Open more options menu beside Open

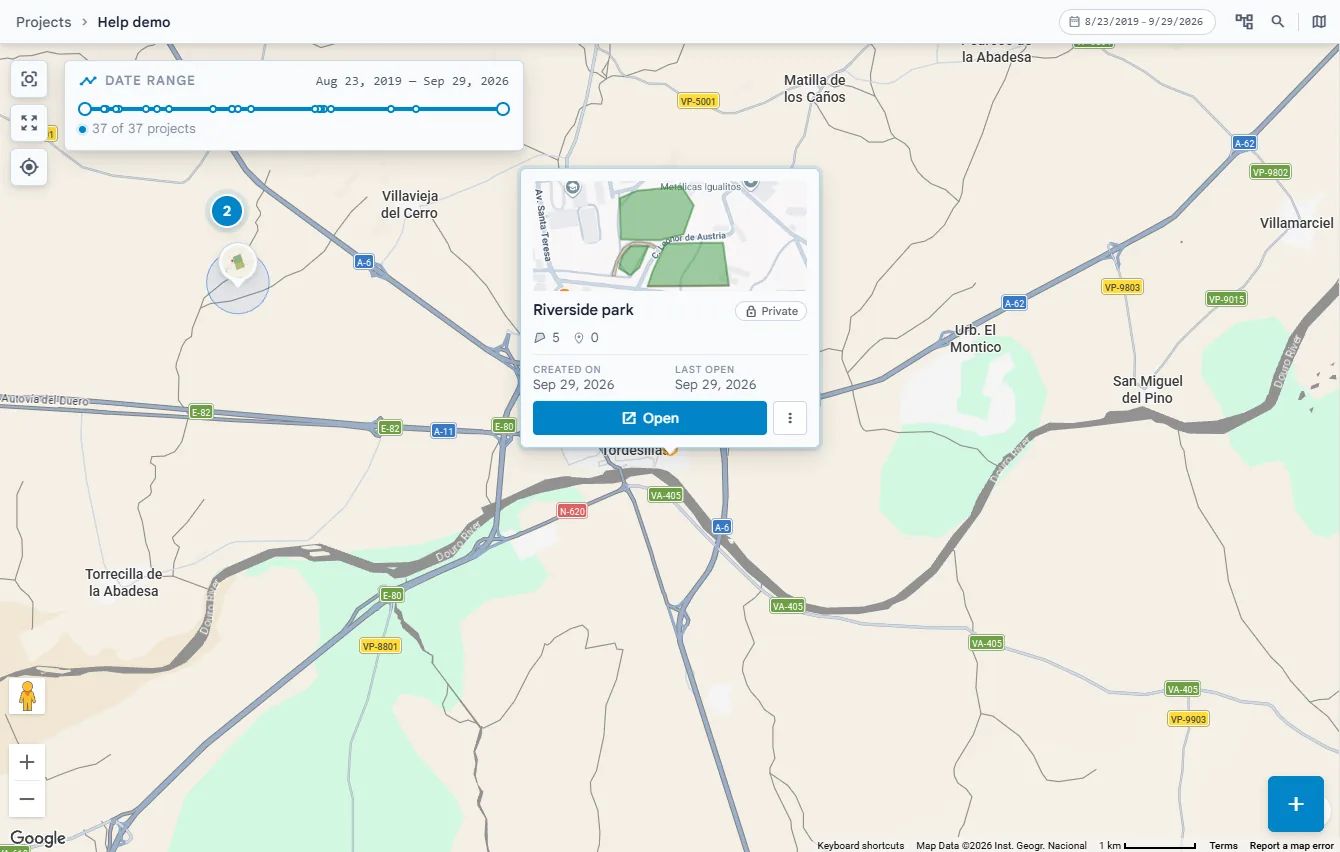(x=790, y=418)
